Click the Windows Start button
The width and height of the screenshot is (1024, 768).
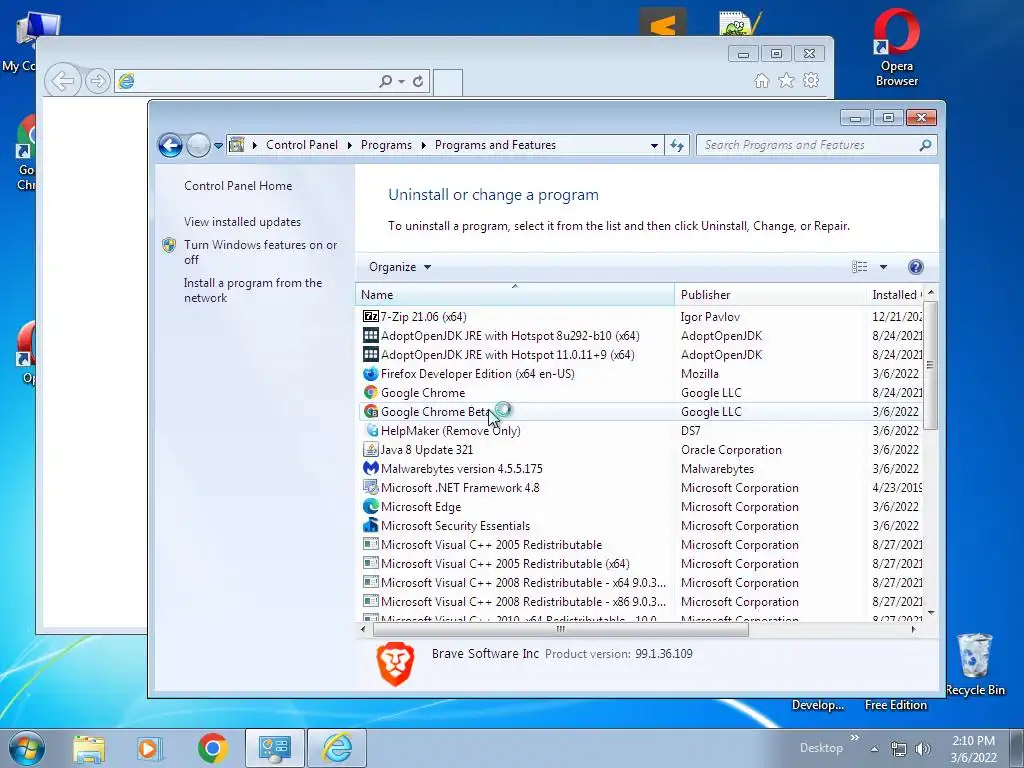tap(26, 748)
